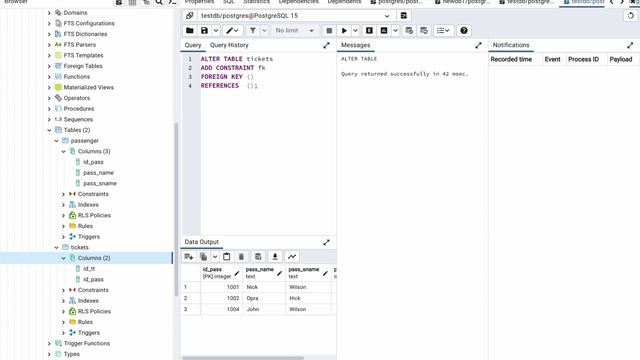
Task: Select the pass_sname column in passenger
Action: [100, 184]
